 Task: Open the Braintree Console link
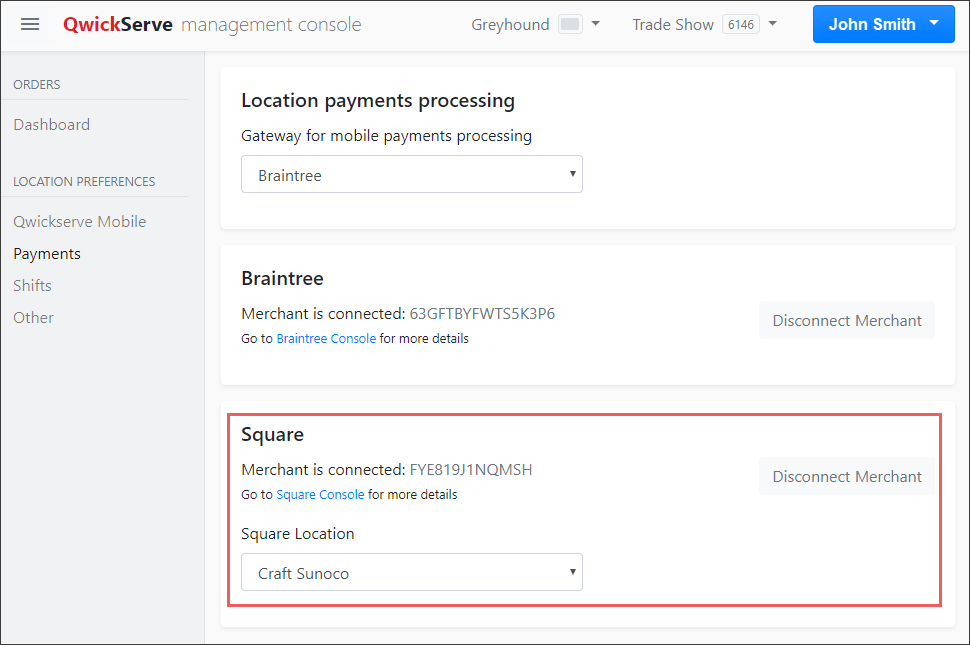tap(326, 338)
